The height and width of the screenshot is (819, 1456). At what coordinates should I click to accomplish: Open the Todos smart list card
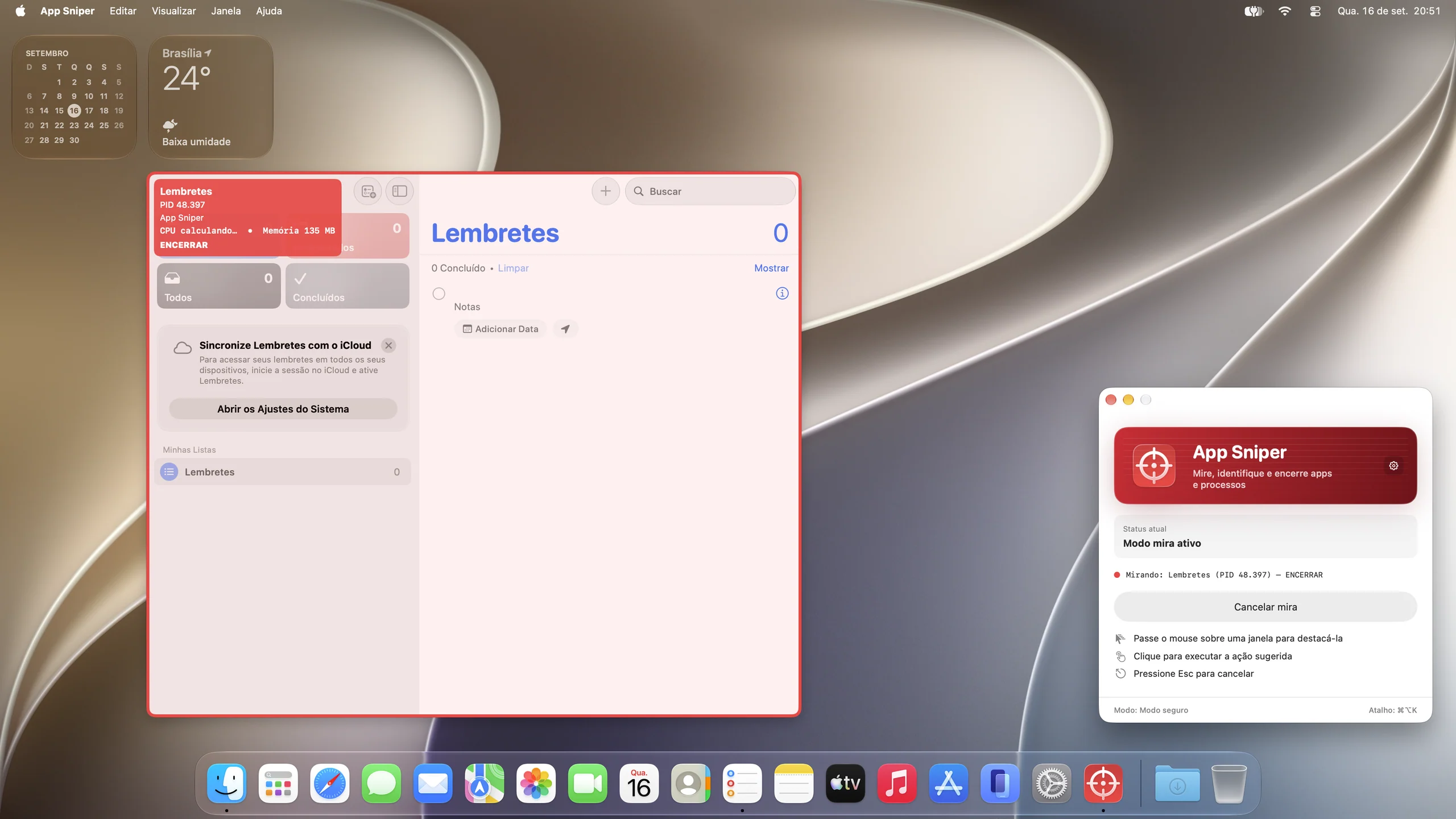point(219,286)
